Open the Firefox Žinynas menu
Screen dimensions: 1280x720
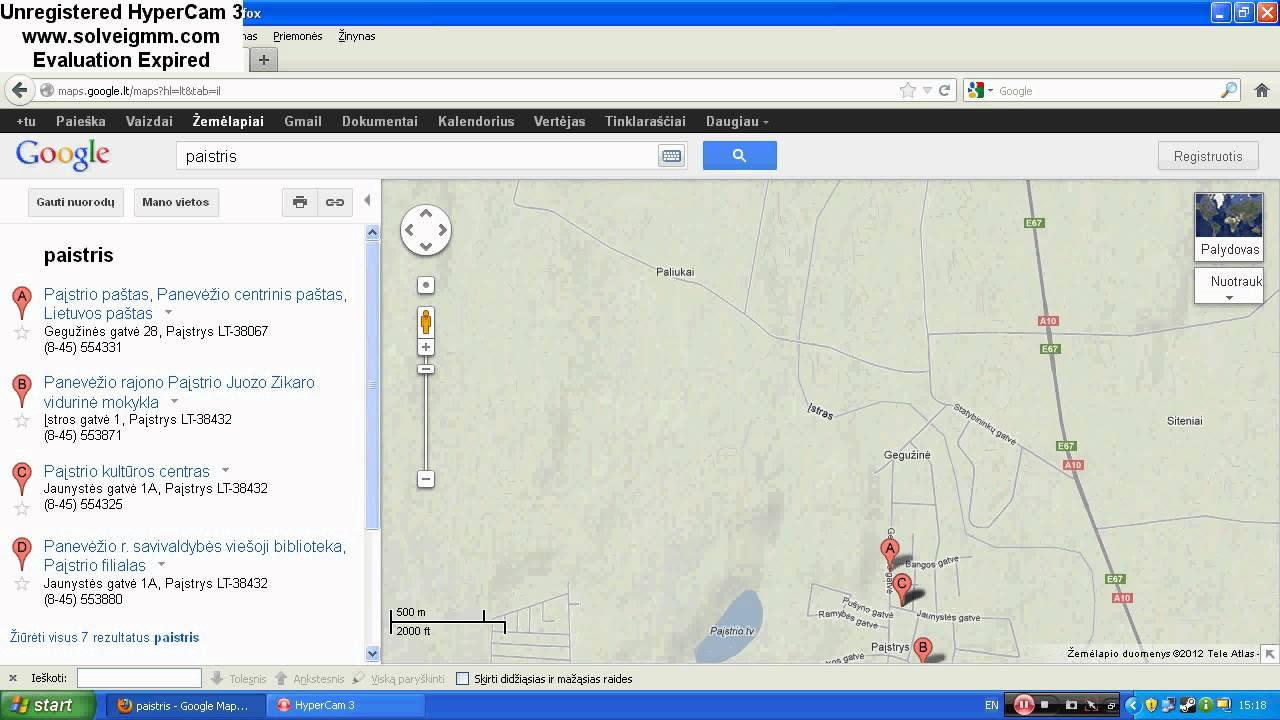pos(357,36)
